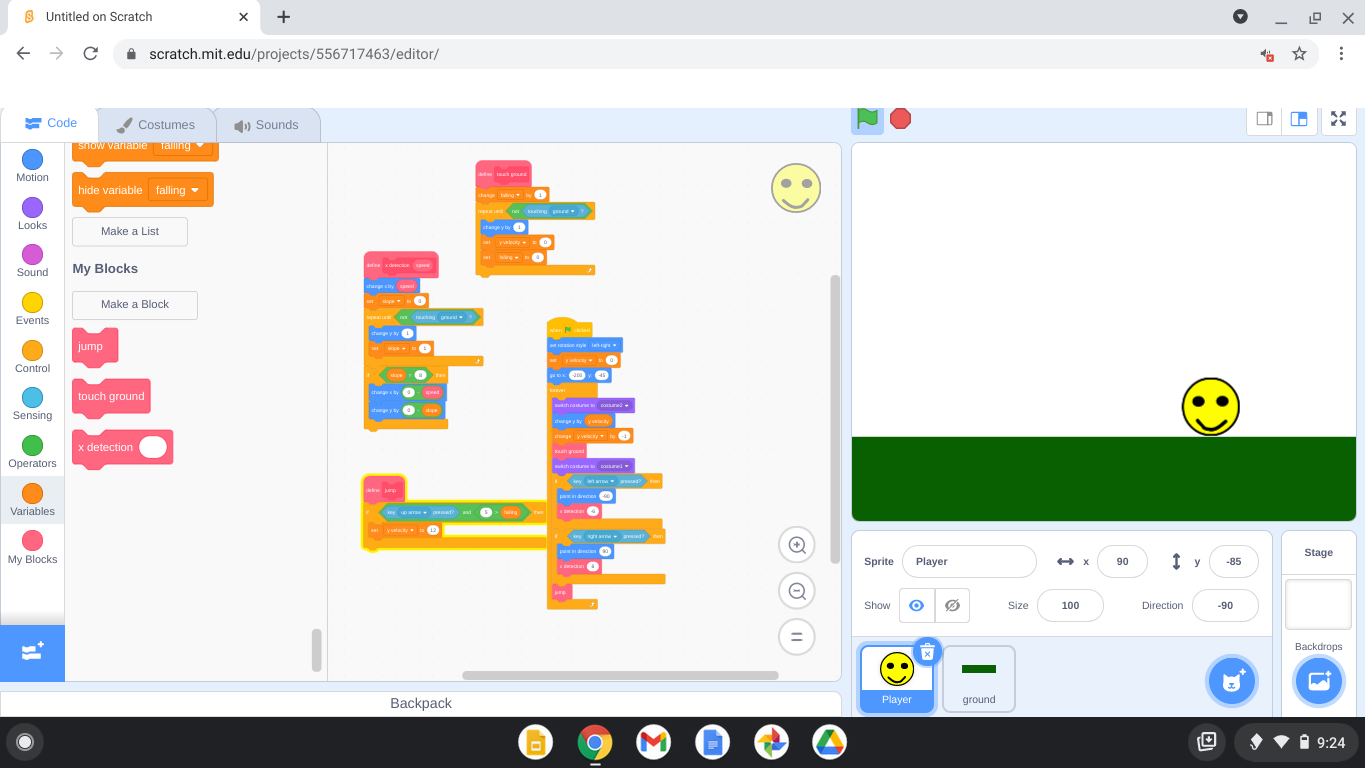
Task: Delete the Player sprite via its trash icon
Action: pyautogui.click(x=927, y=651)
